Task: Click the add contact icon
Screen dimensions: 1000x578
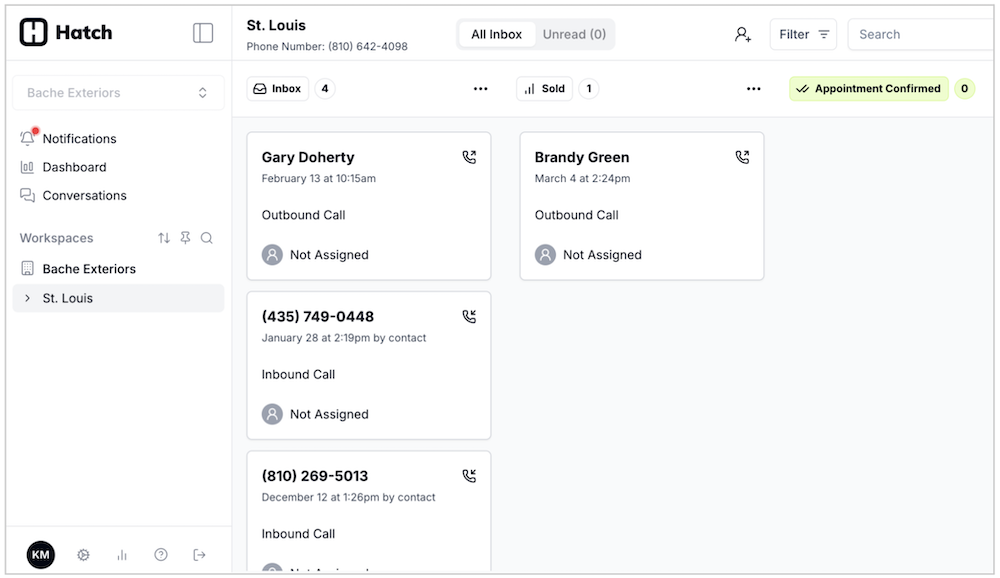Action: pos(742,34)
